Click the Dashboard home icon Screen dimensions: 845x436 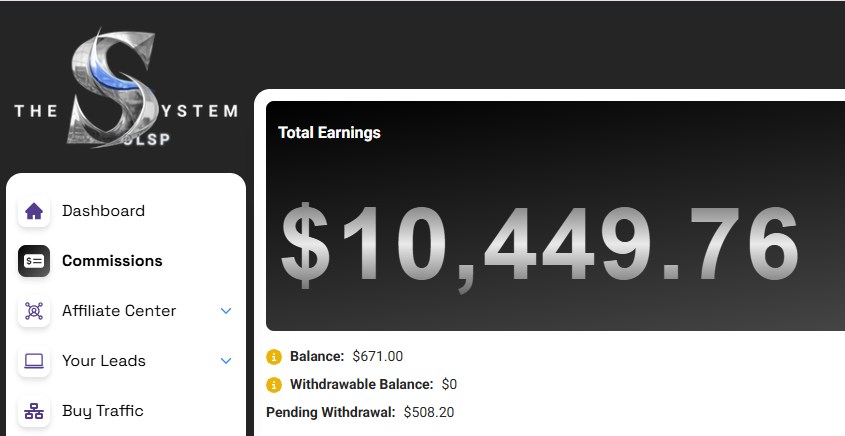[34, 211]
